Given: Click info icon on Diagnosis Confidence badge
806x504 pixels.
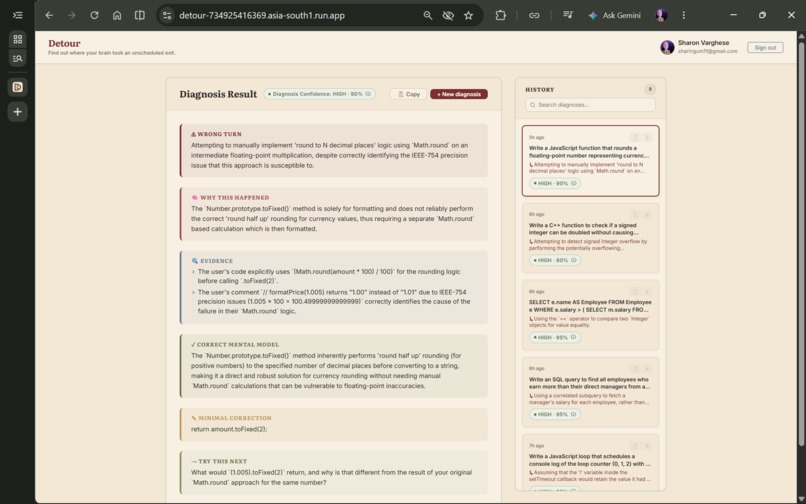Looking at the screenshot, I should (368, 94).
